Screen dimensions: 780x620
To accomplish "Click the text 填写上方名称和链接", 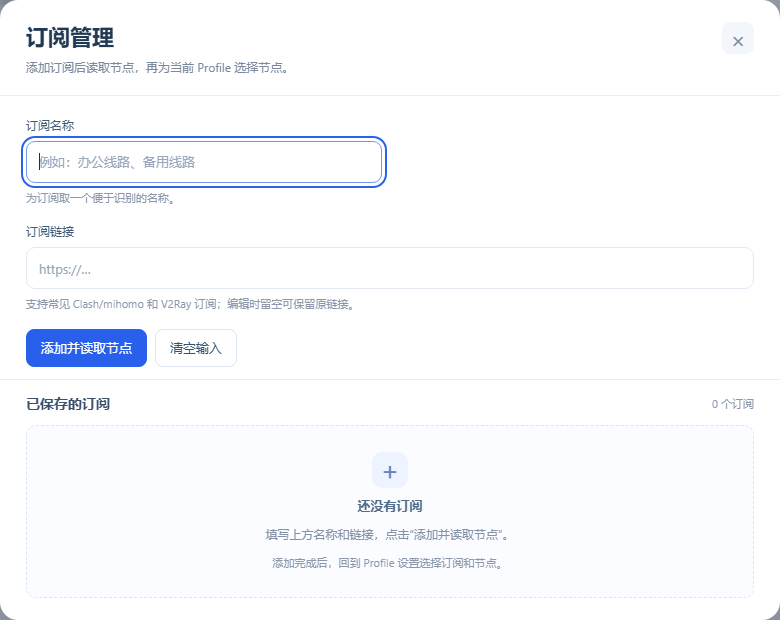I will tap(387, 535).
